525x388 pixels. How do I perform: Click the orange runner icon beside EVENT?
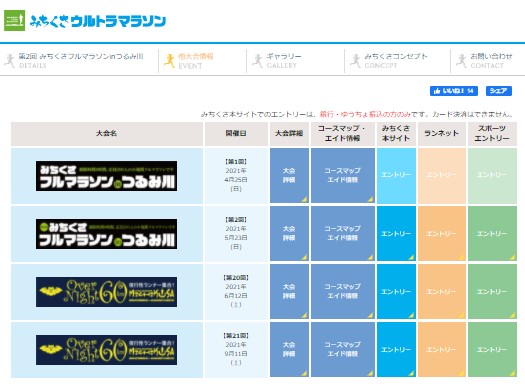coord(169,61)
